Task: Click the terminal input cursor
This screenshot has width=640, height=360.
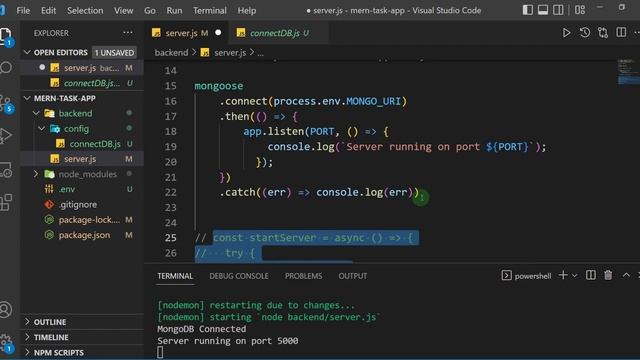Action: point(160,352)
